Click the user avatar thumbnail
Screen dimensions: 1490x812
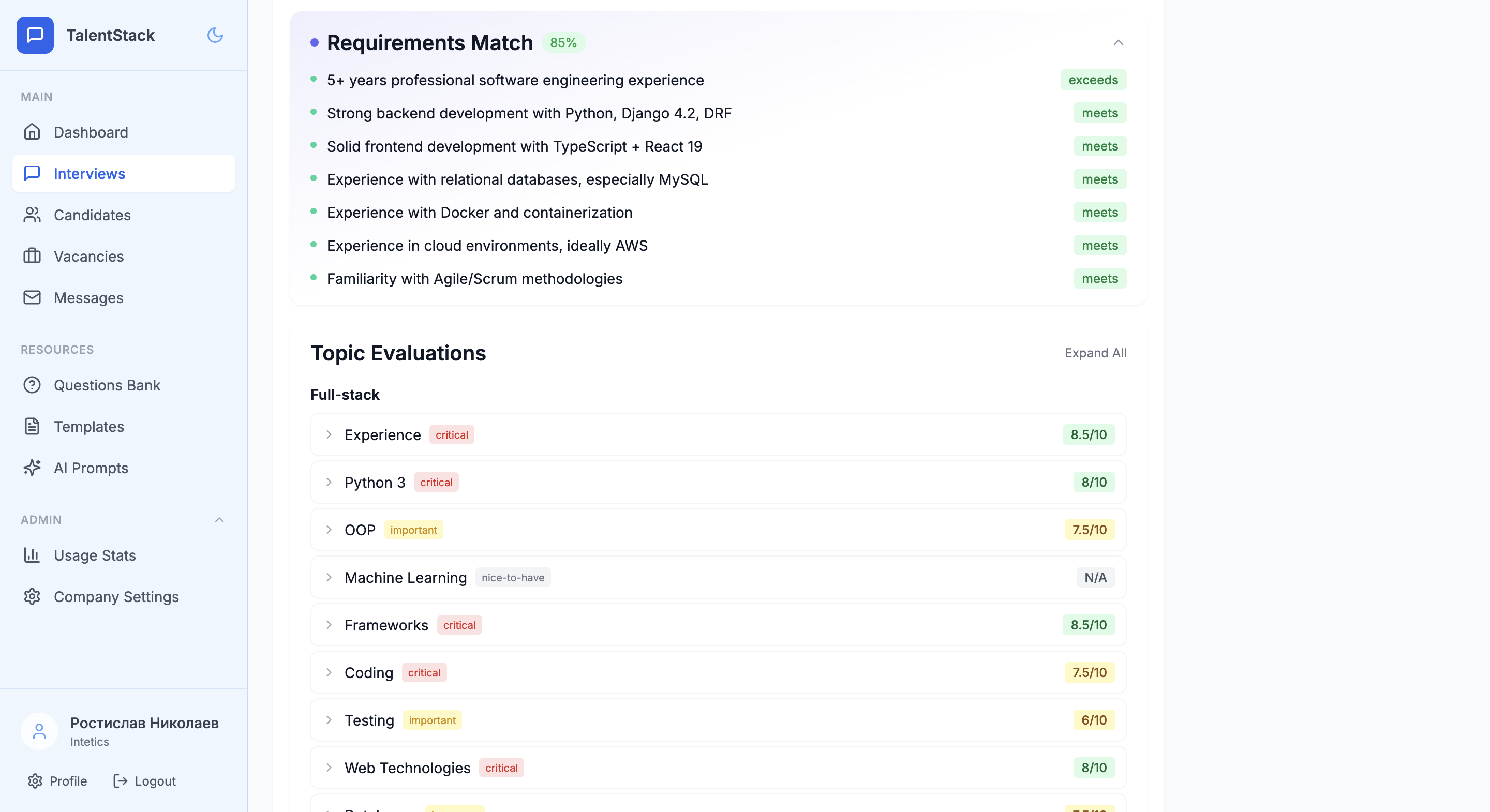point(39,732)
